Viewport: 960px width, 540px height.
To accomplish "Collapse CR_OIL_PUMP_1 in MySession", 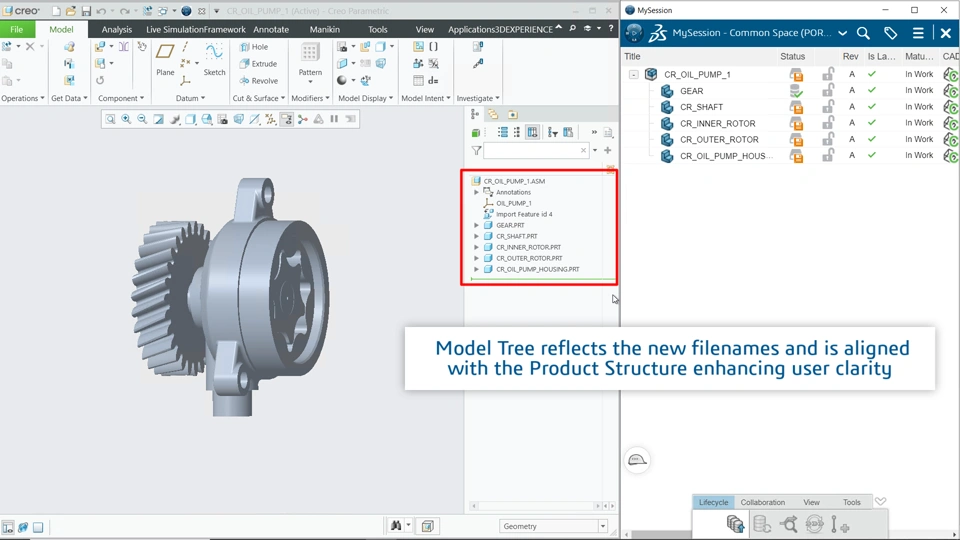I will point(634,75).
